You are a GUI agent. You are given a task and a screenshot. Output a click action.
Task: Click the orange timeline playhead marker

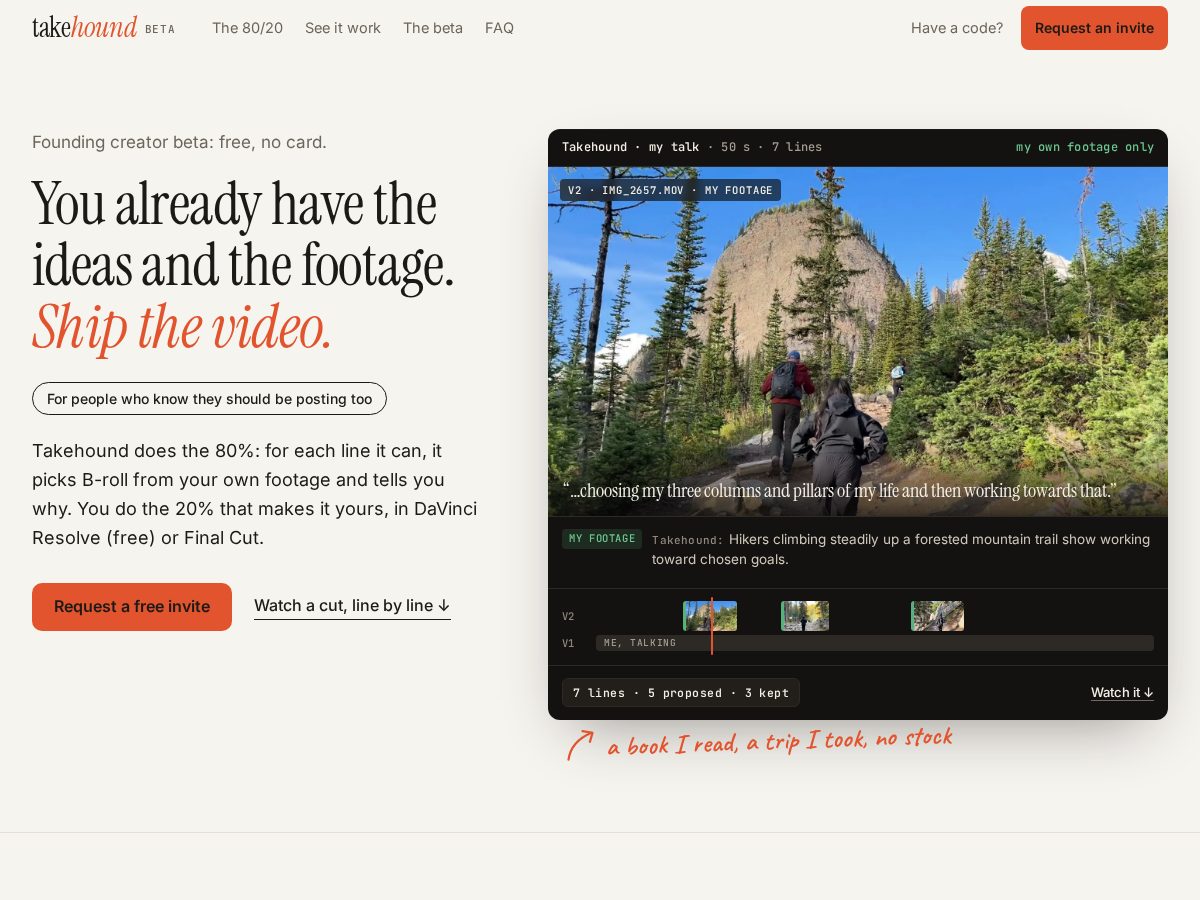(712, 626)
